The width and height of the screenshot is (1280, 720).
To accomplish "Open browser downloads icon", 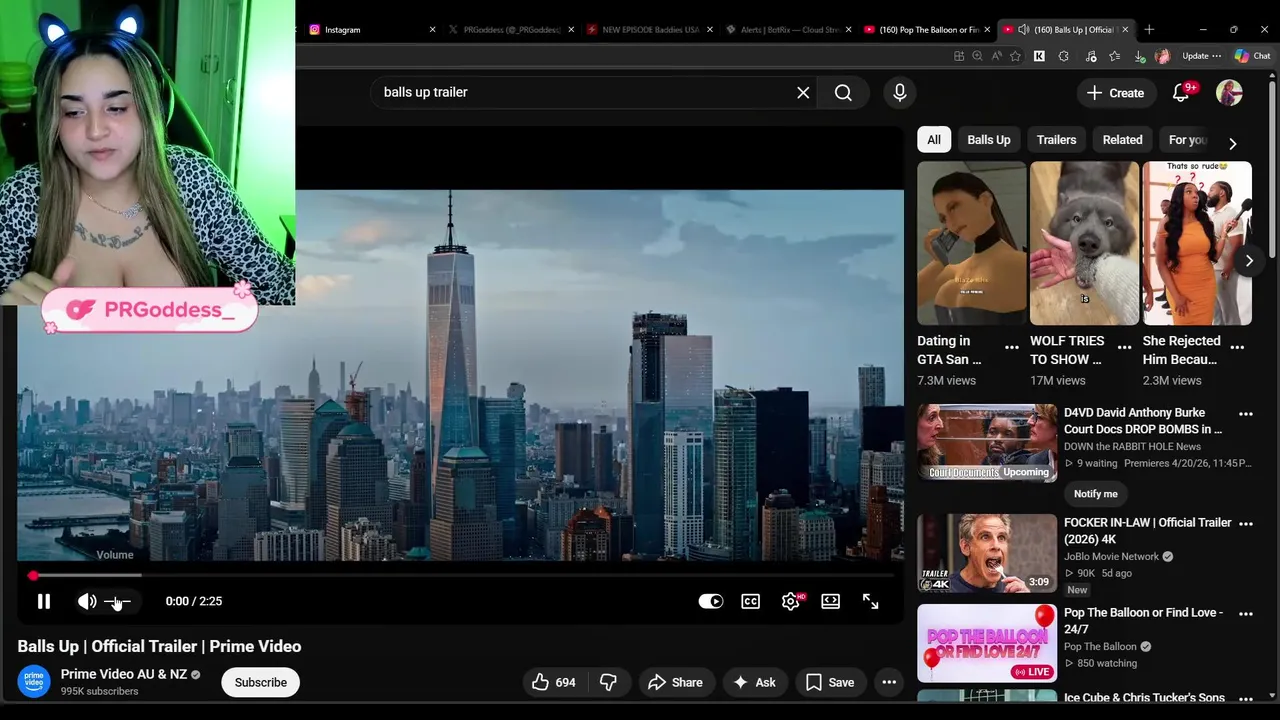I will (1139, 56).
